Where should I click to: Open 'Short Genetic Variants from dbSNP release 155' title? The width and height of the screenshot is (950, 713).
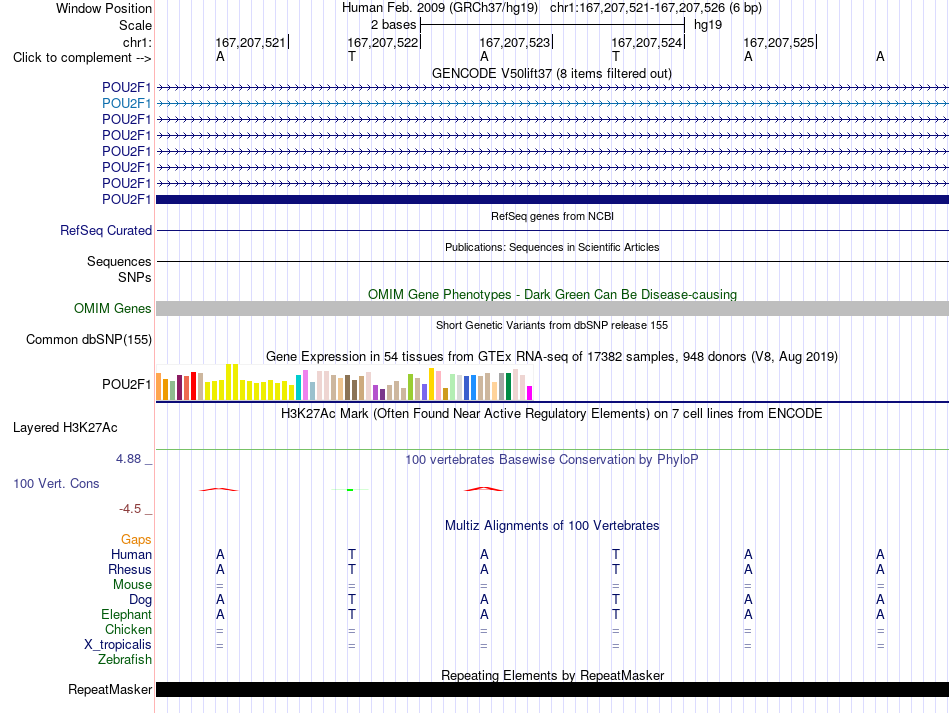click(552, 325)
